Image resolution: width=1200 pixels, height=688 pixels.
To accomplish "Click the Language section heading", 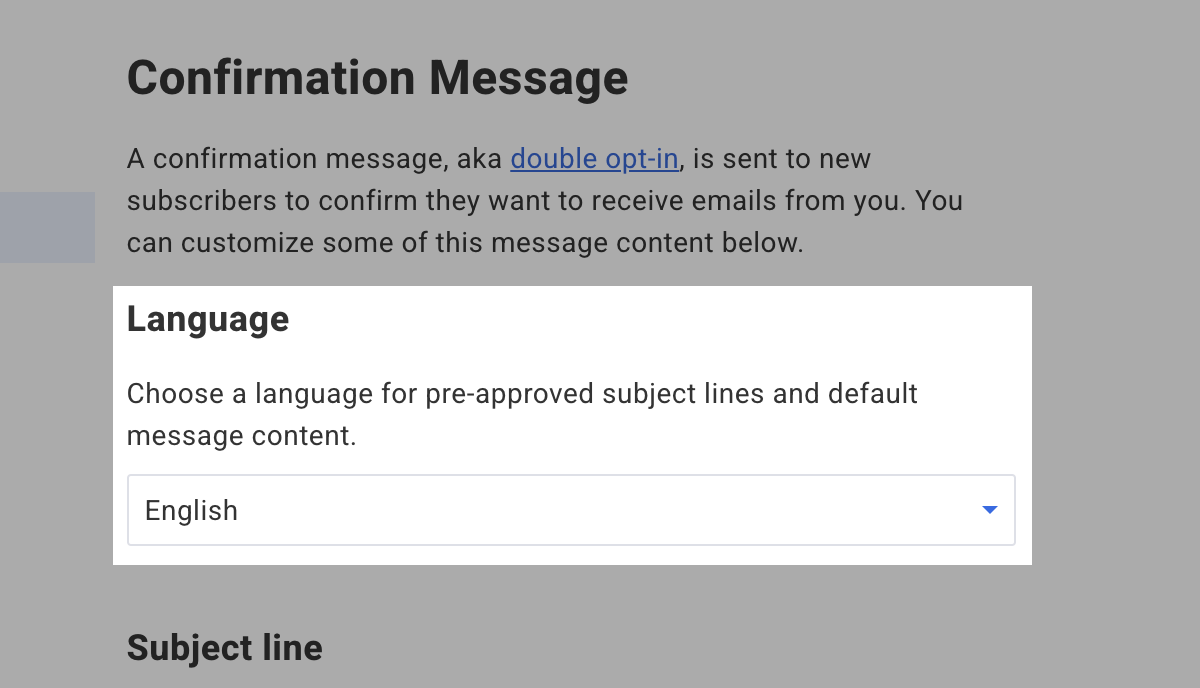I will pos(208,318).
